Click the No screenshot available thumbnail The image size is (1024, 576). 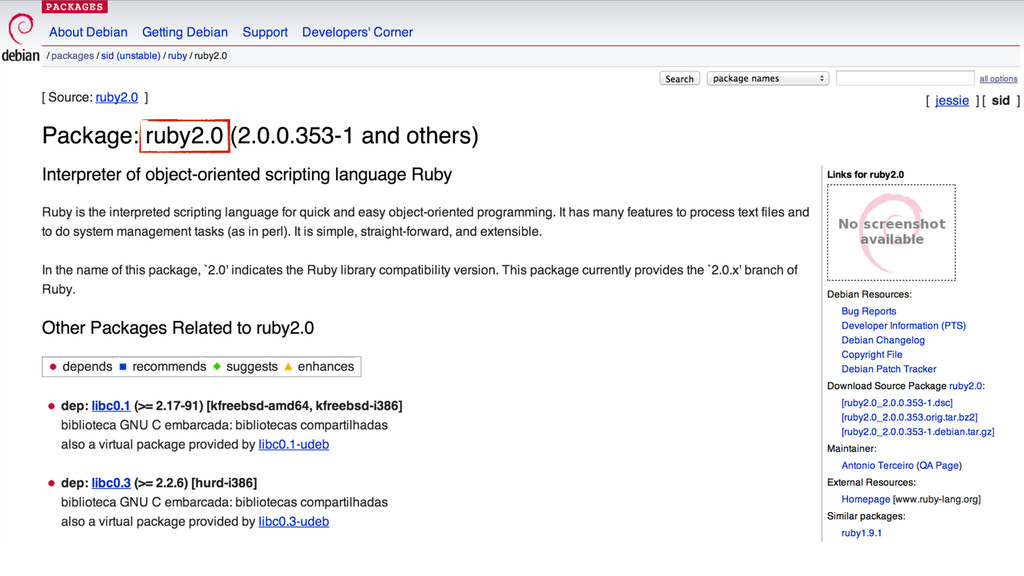[x=891, y=232]
